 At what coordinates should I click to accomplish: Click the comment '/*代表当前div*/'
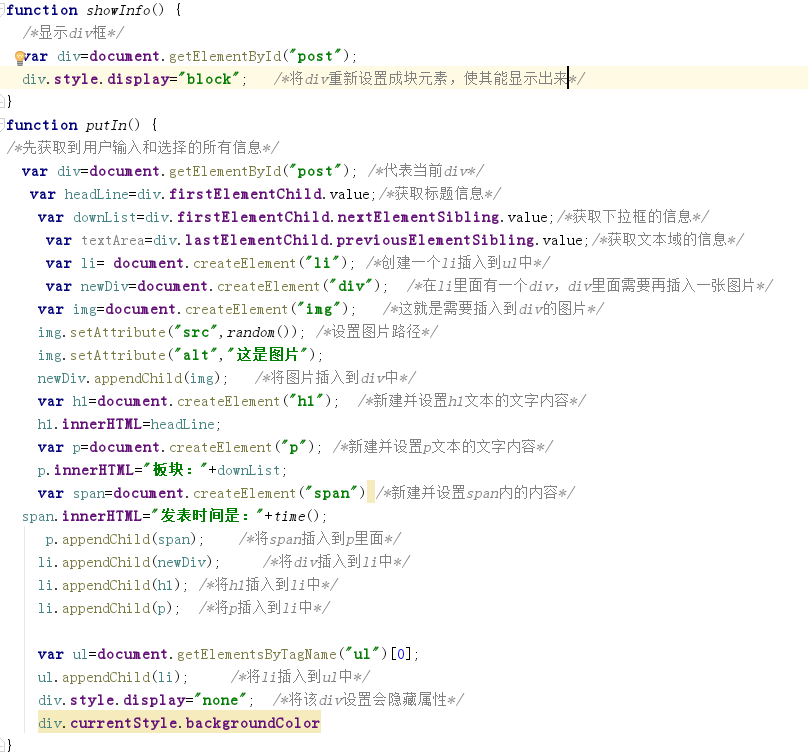(x=426, y=171)
